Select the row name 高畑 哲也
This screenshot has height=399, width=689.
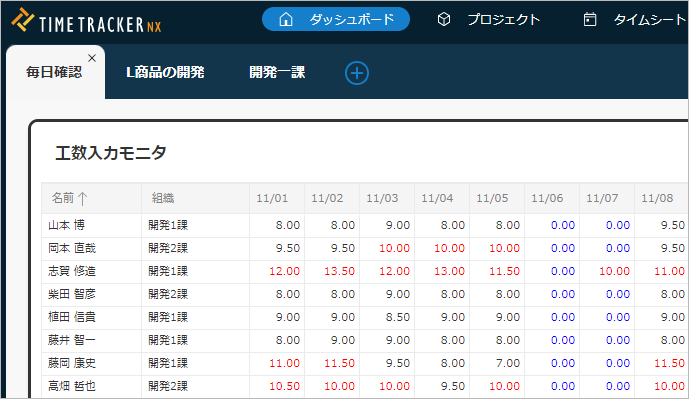click(72, 386)
